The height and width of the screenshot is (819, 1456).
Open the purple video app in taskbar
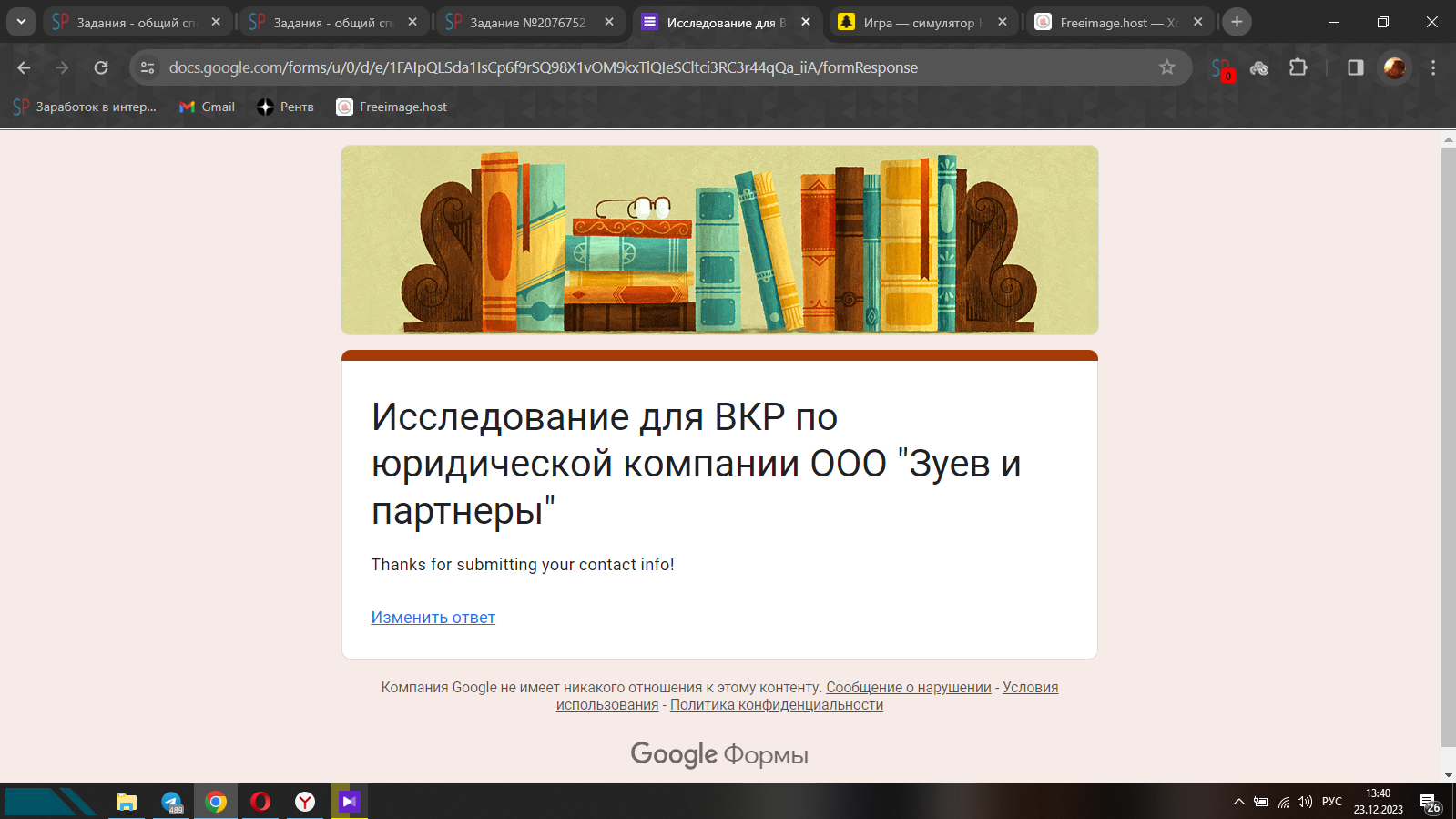(x=350, y=802)
